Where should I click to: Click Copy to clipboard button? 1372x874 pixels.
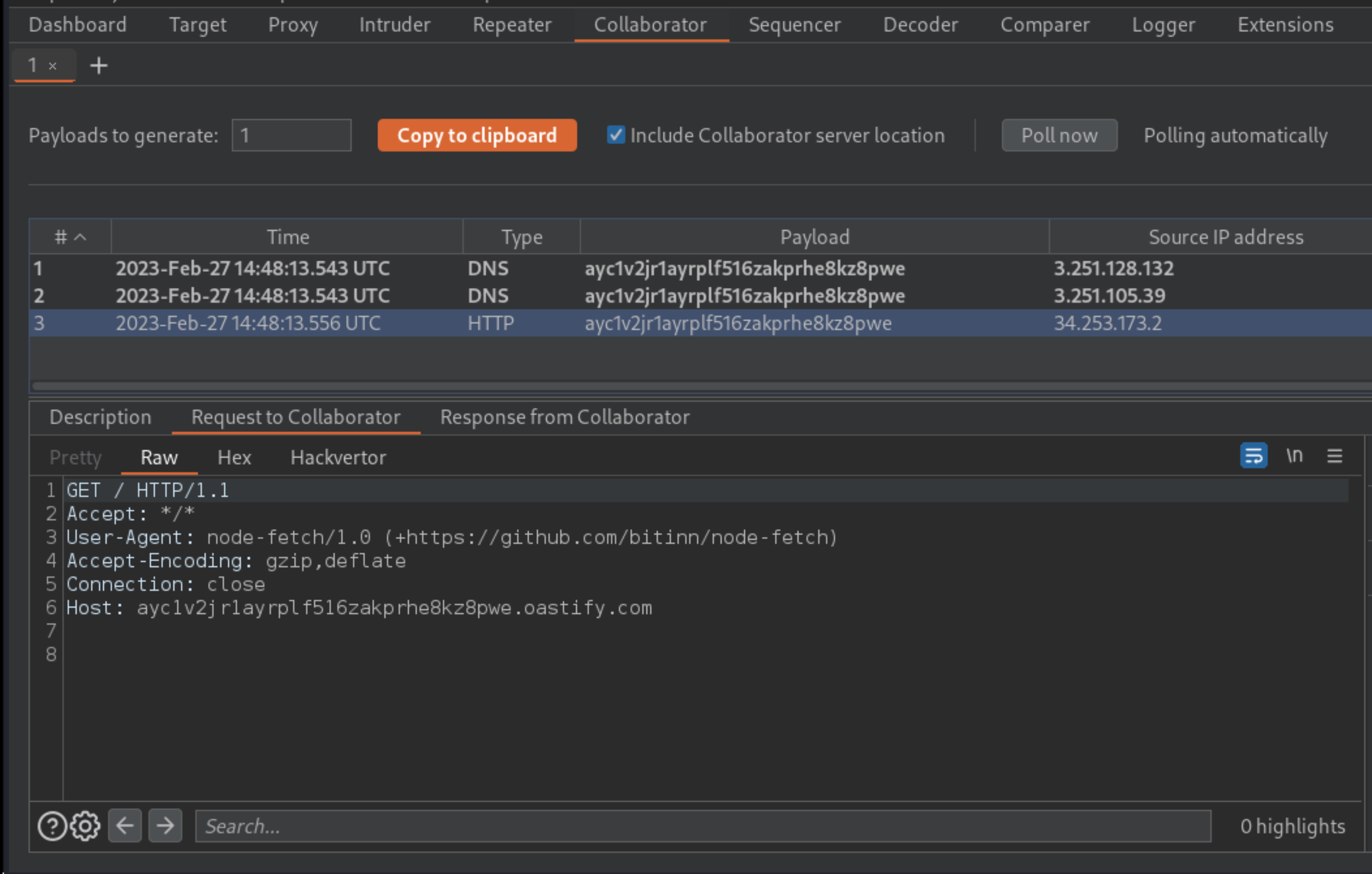tap(477, 135)
